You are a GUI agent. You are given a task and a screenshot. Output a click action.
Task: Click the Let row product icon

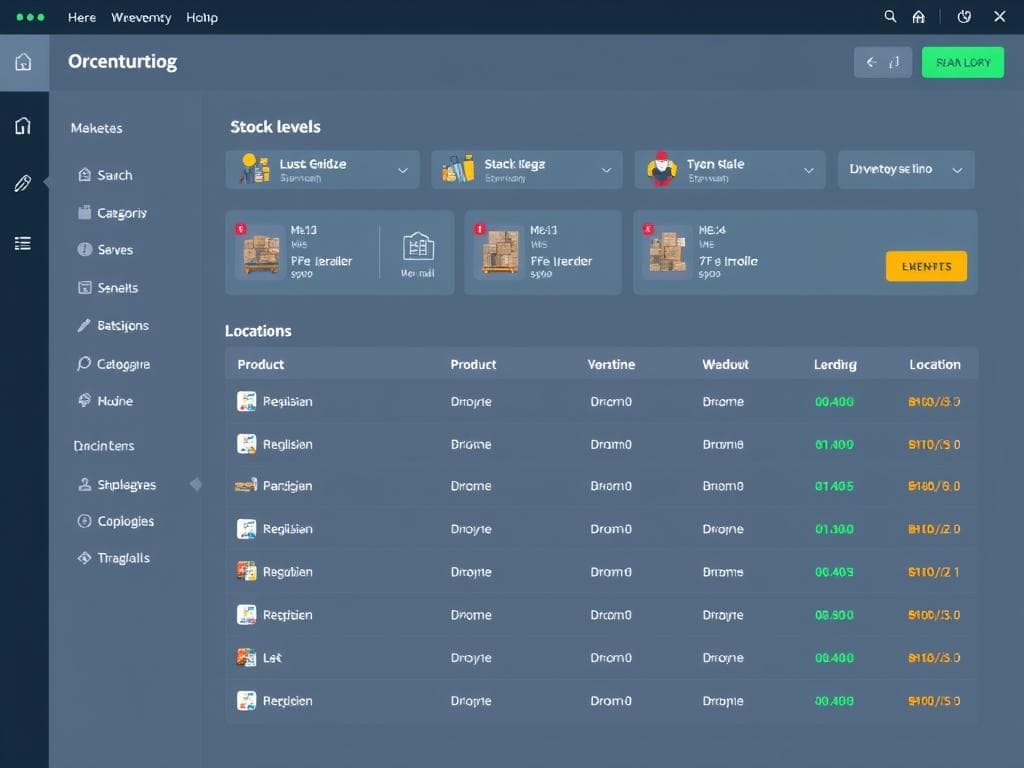coord(246,657)
